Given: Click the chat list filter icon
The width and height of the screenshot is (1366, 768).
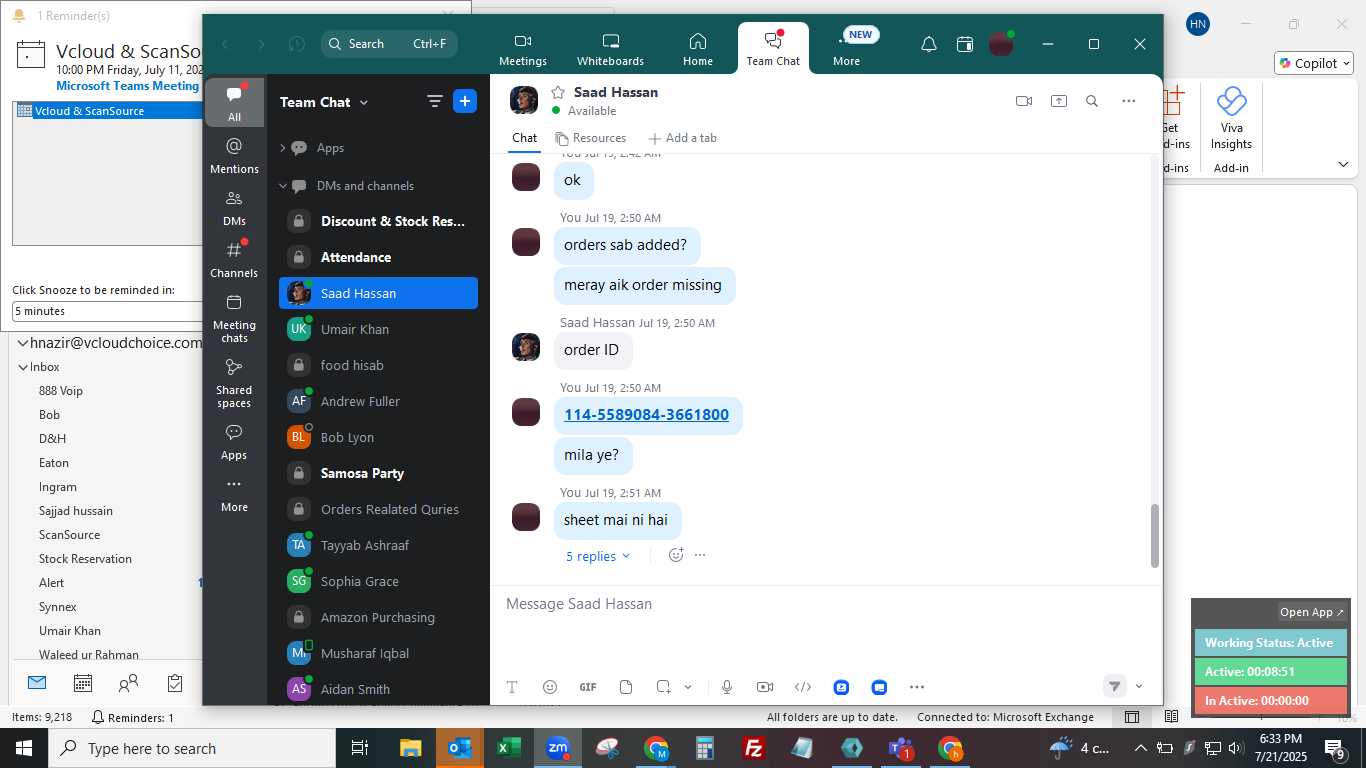Looking at the screenshot, I should click(434, 101).
